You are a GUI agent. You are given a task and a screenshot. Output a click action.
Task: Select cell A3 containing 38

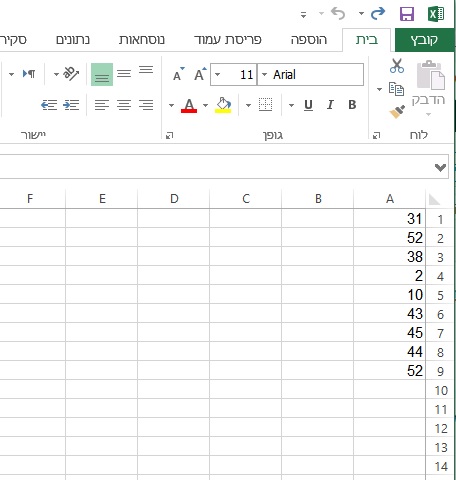point(390,257)
